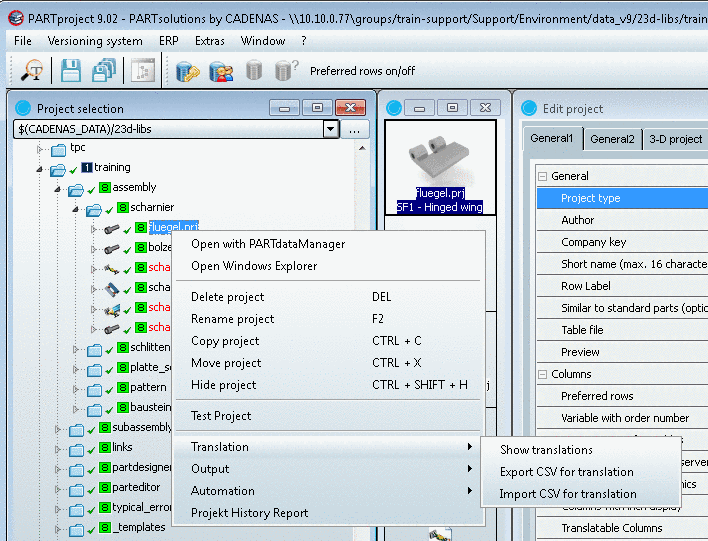This screenshot has height=541, width=708.
Task: Open the Versioning system menu
Action: (95, 41)
